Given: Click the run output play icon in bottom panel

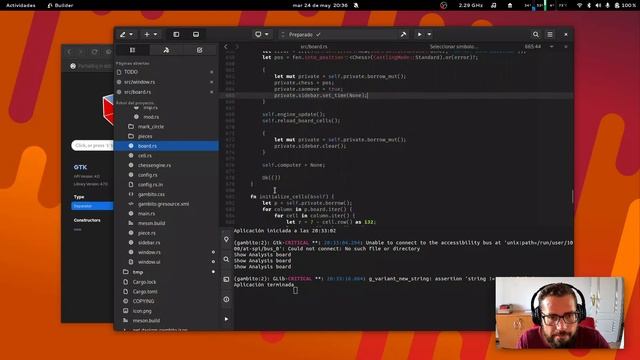Looking at the screenshot, I should pyautogui.click(x=226, y=319).
